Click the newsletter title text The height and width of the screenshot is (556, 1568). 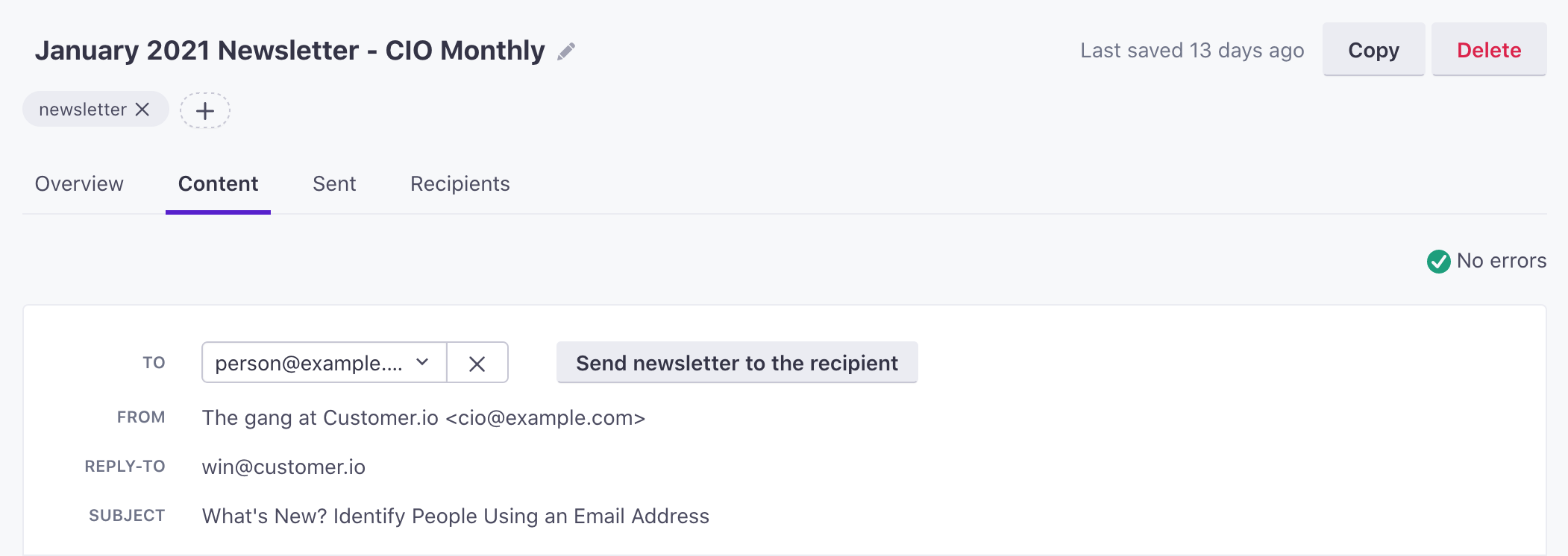click(x=289, y=51)
